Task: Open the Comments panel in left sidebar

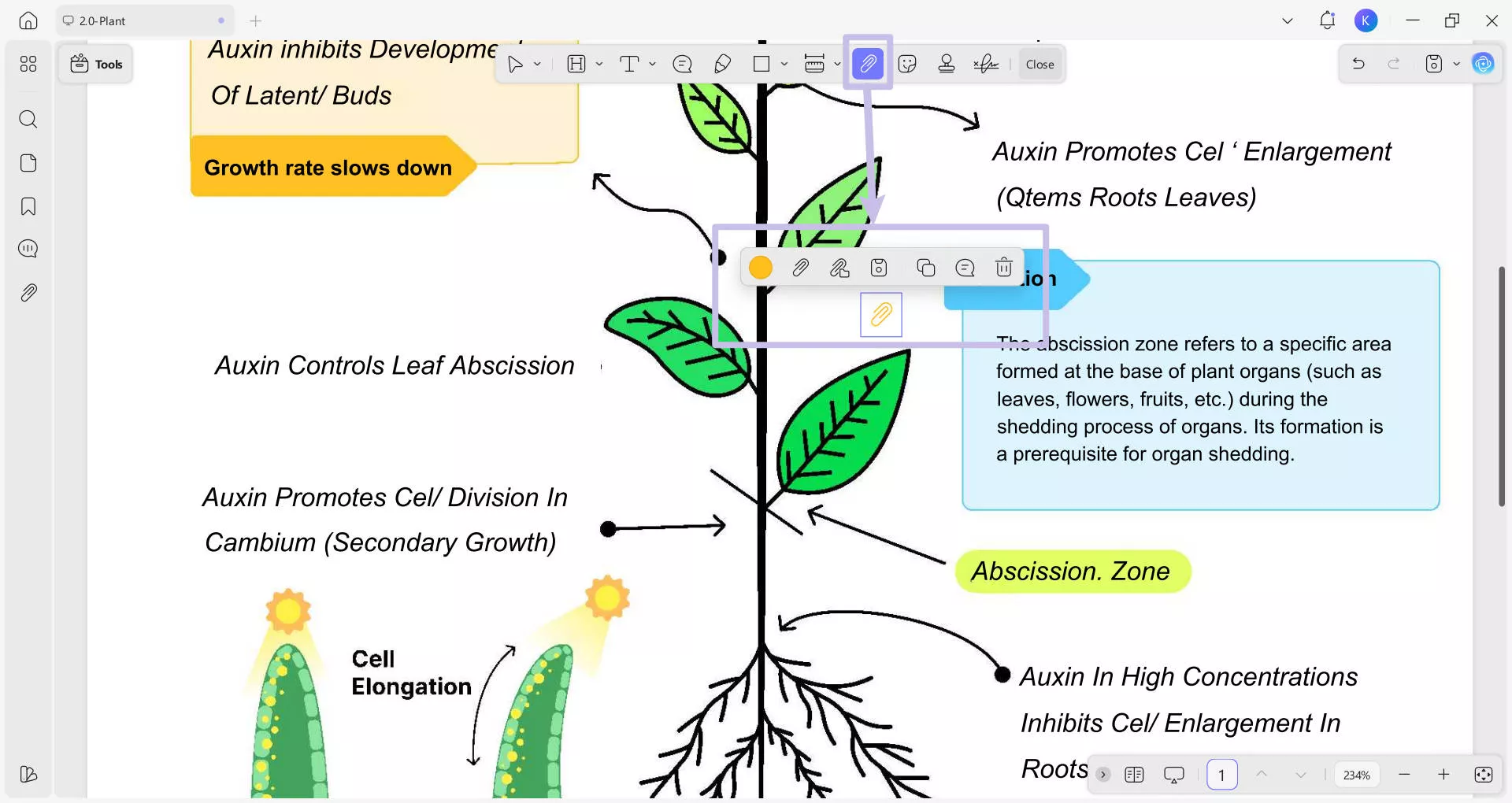Action: pos(28,249)
